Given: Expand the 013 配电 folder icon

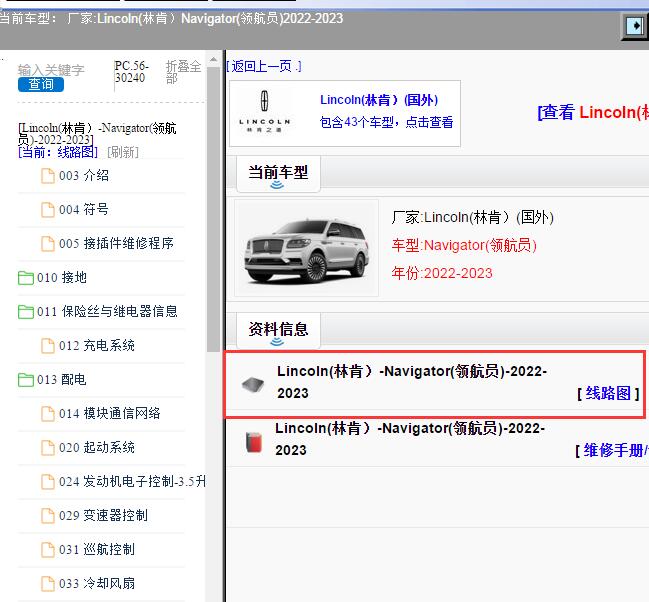Looking at the screenshot, I should coord(26,380).
